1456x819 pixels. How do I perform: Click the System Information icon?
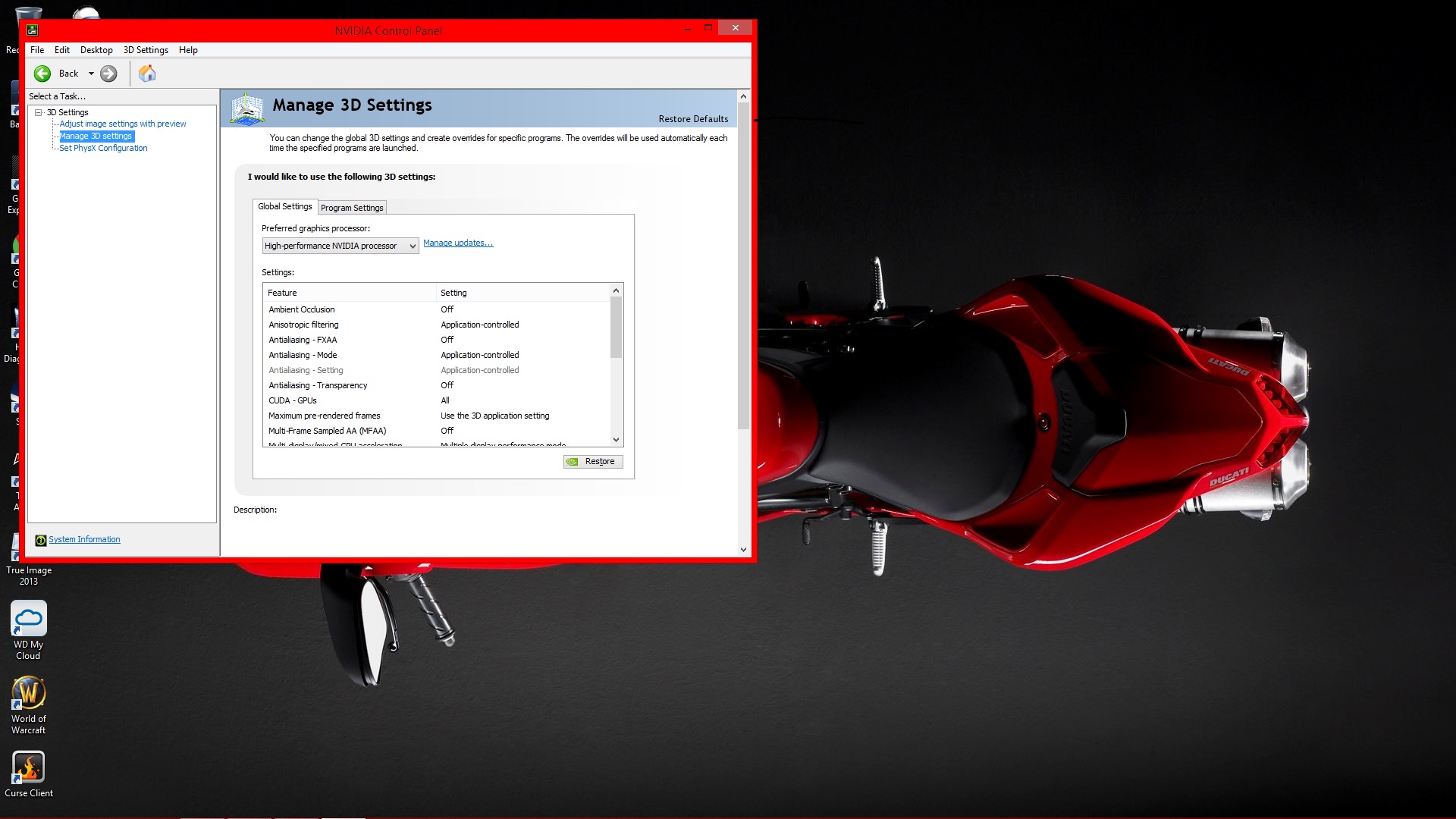40,540
